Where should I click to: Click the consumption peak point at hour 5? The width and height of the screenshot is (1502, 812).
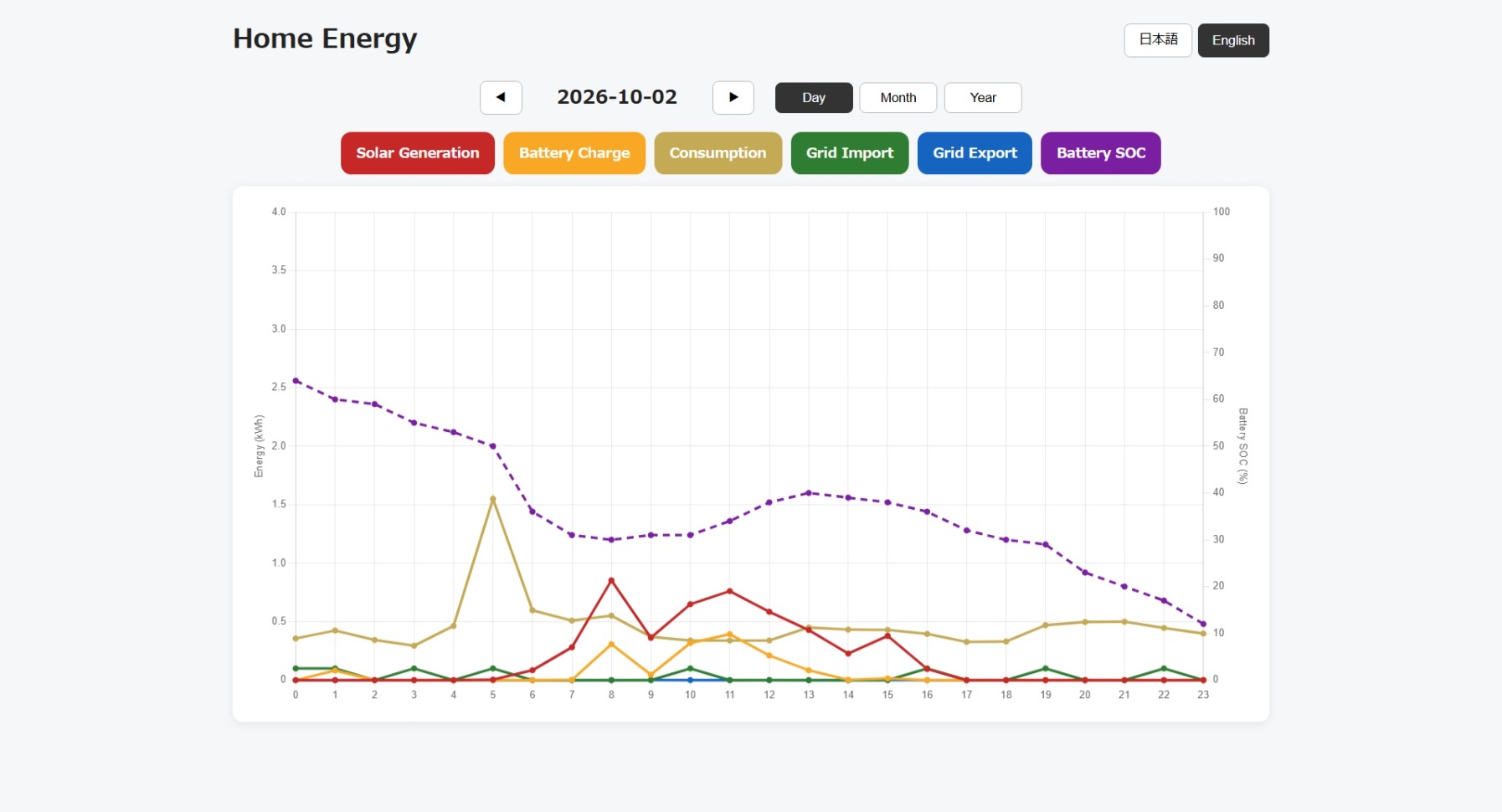(492, 499)
